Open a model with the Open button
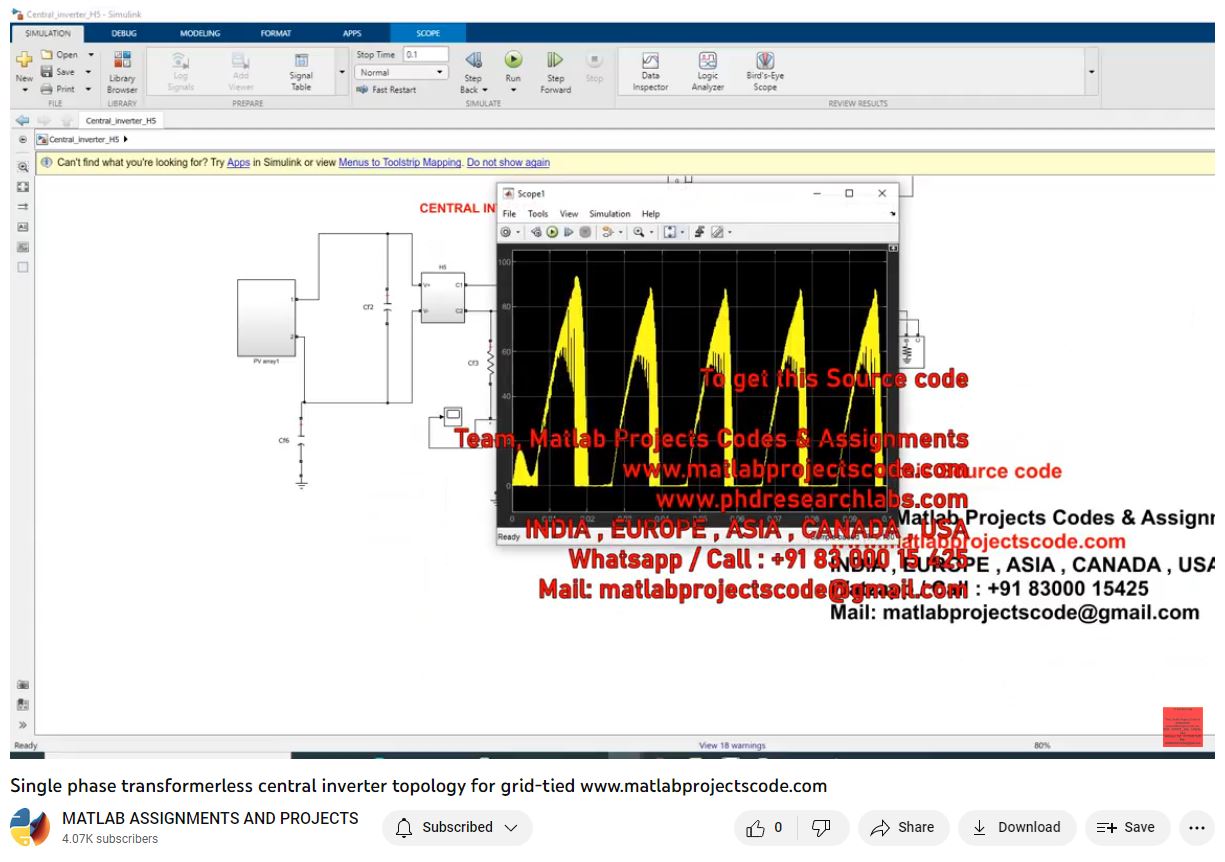 coord(60,55)
